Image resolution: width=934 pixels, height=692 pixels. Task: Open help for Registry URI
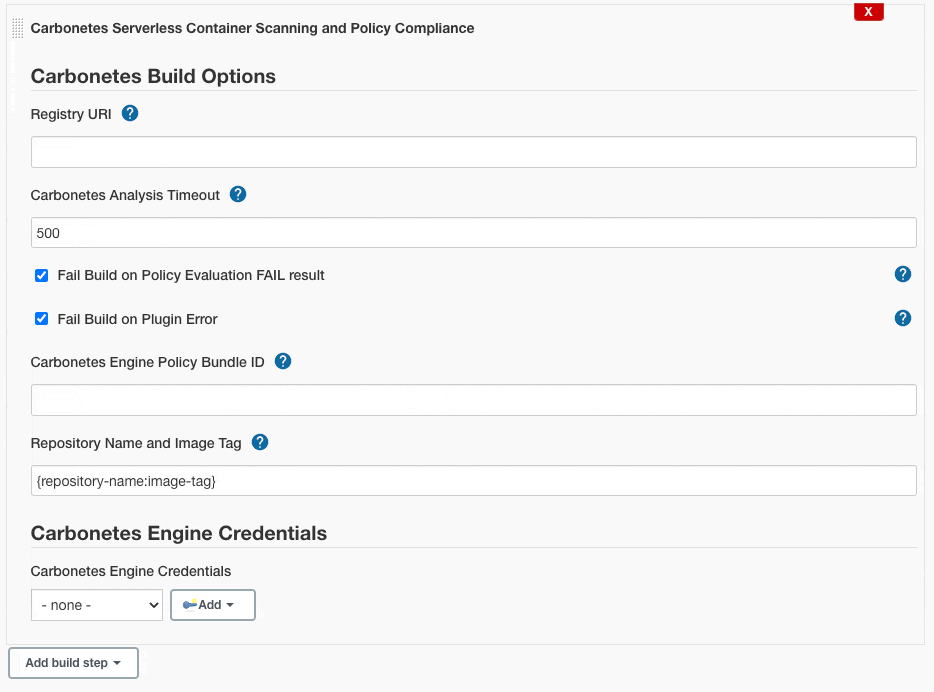click(x=130, y=113)
